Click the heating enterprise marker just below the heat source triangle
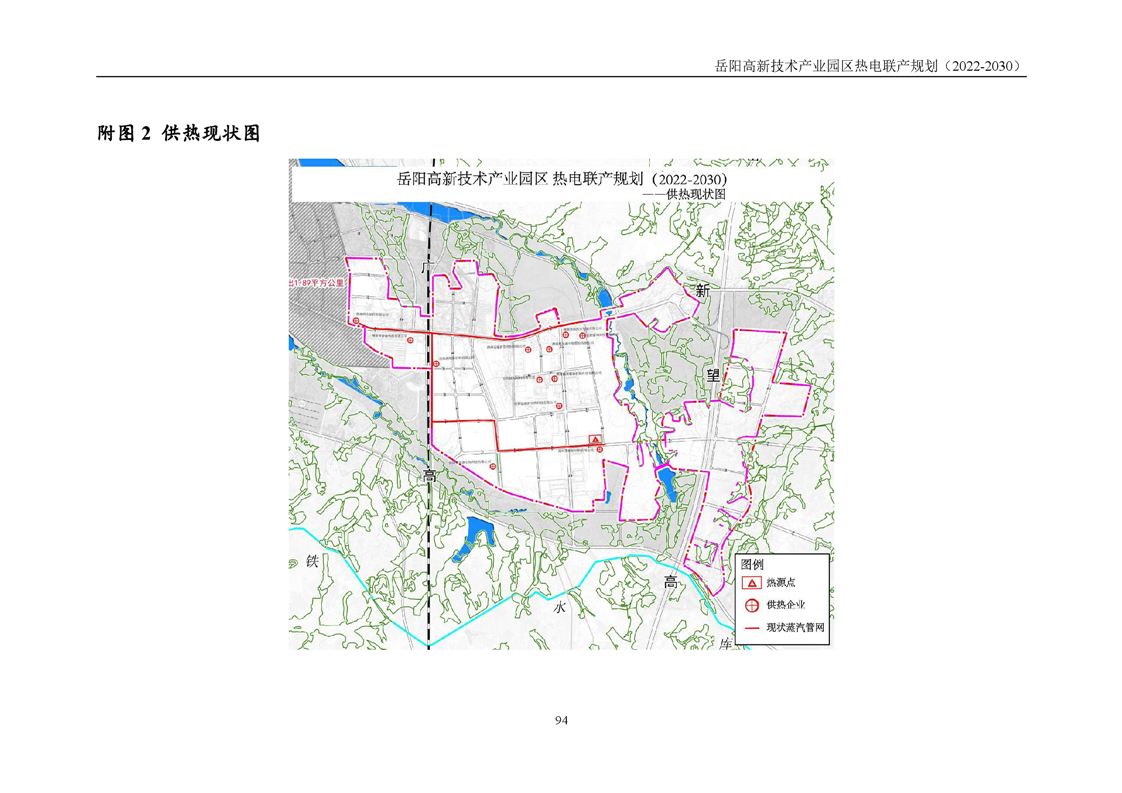The image size is (1122, 793). coord(599,451)
